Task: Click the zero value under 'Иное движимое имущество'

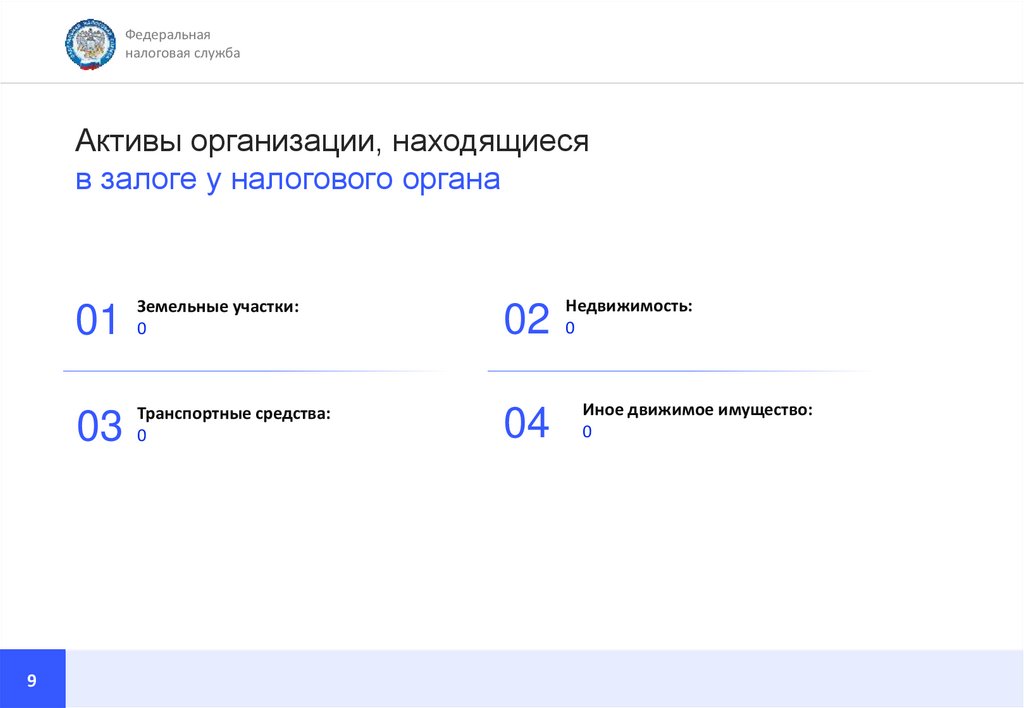Action: click(587, 432)
